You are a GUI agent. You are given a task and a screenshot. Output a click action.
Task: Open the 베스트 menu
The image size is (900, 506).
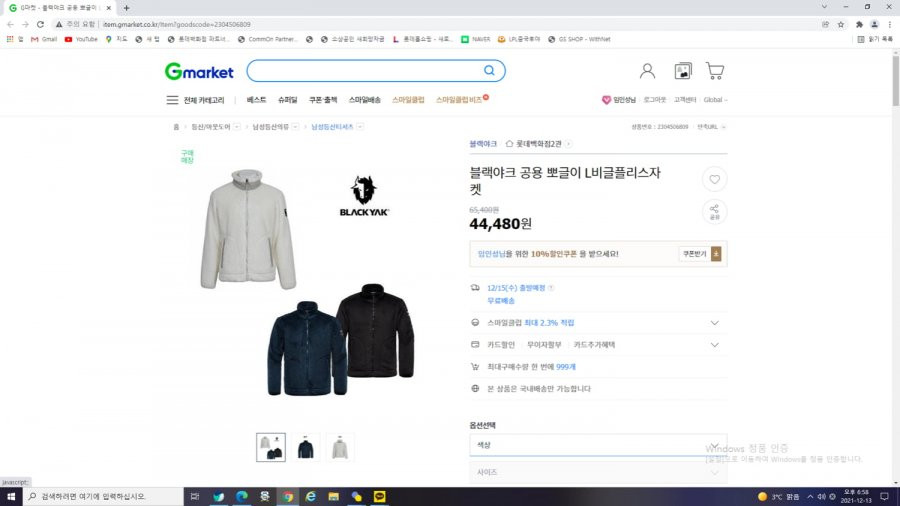point(256,100)
